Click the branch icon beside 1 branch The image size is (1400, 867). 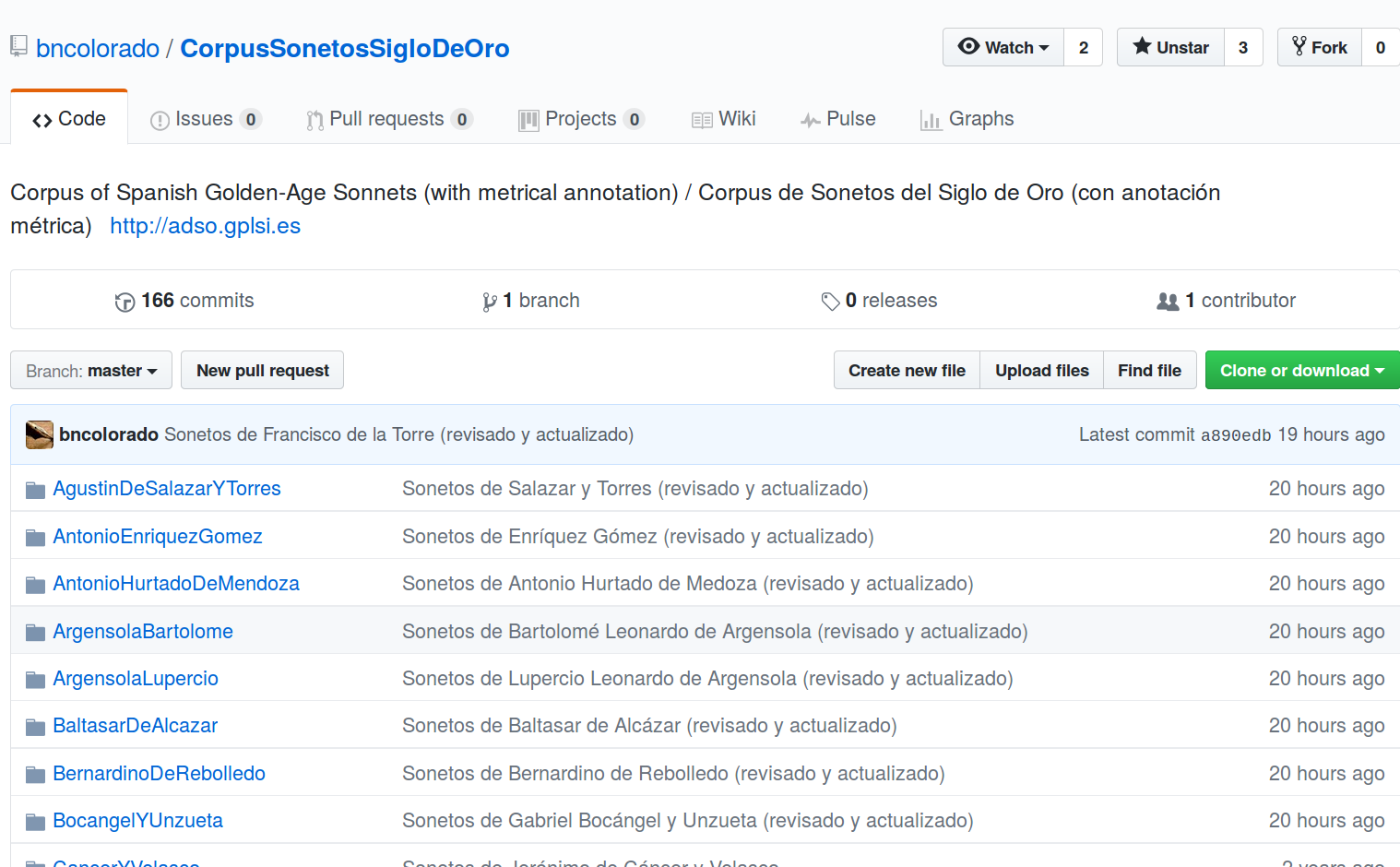(489, 302)
